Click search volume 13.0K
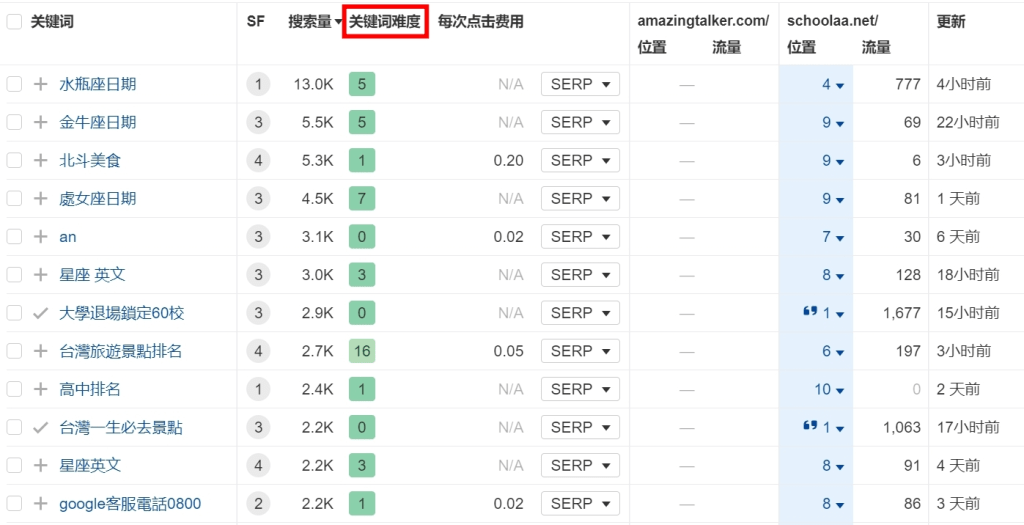Viewport: 1024px width, 525px height. coord(313,84)
